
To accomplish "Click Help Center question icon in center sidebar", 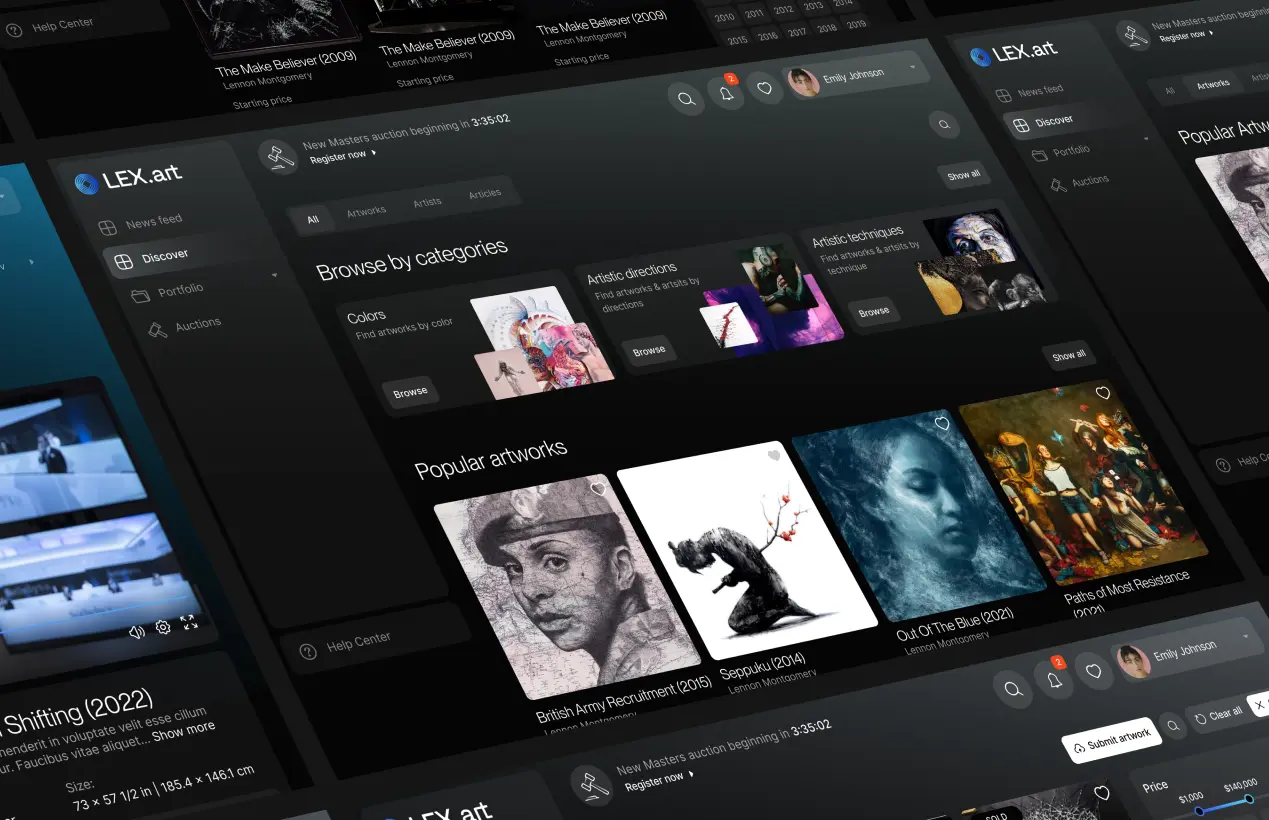I will [x=308, y=652].
